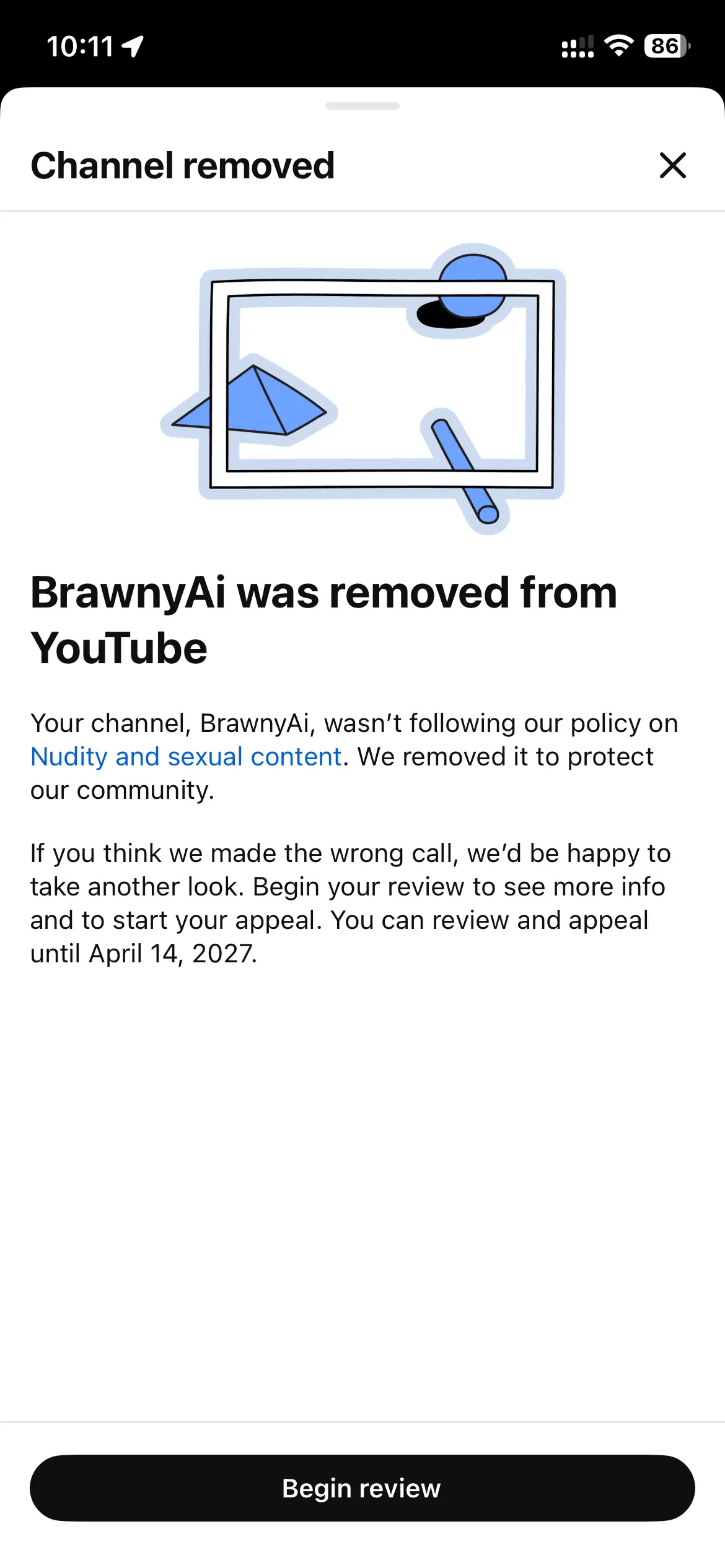Viewport: 725px width, 1568px height.
Task: Tap the location arrow icon in status bar
Action: pyautogui.click(x=133, y=46)
